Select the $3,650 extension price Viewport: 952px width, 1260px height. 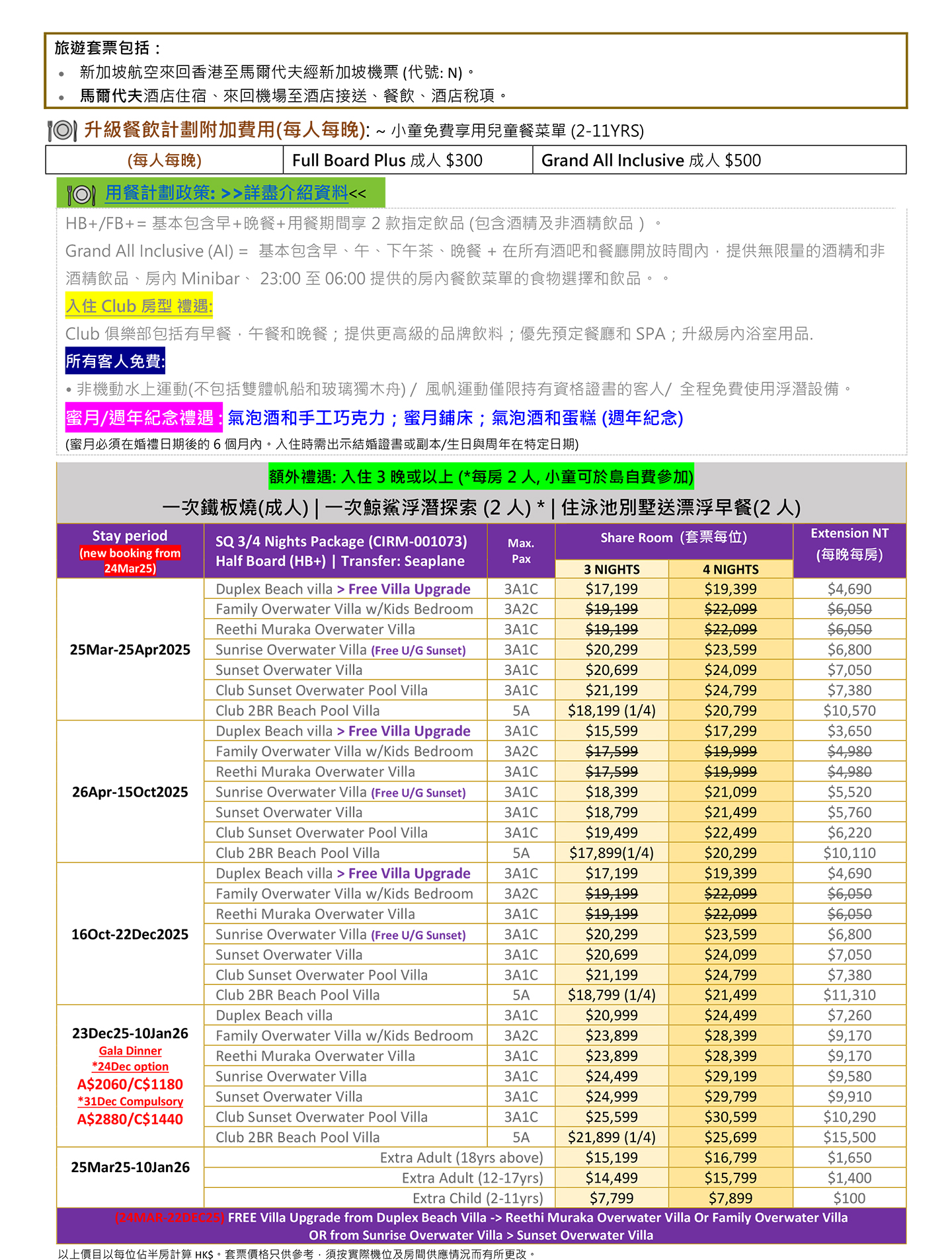point(850,731)
